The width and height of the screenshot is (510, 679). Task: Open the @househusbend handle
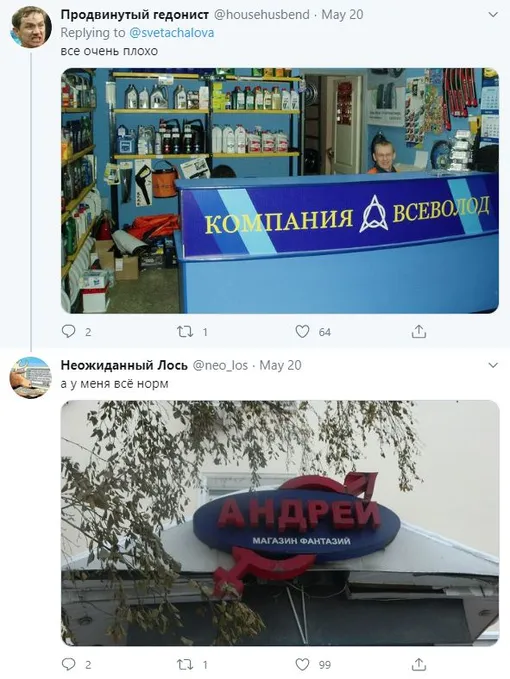[262, 15]
